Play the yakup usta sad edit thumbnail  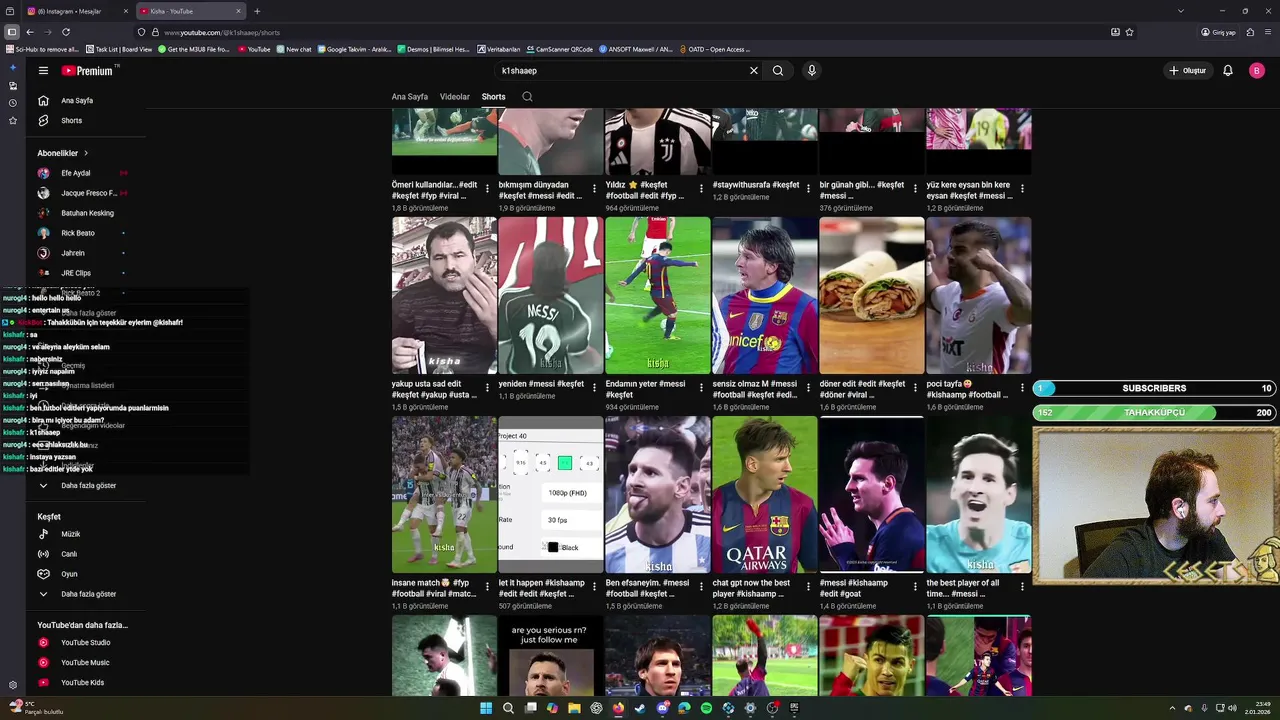pos(444,295)
